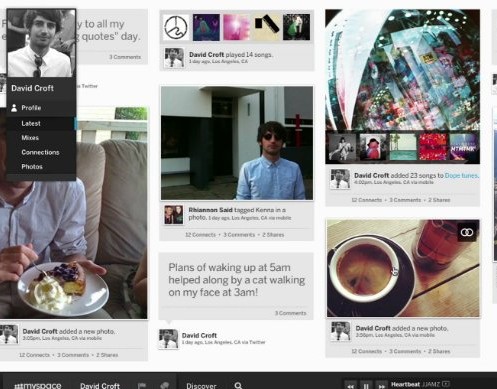Viewport: 497px width, 389px height.
Task: Open the black-and-white mix thumbnail with the figure
Action: pos(342,147)
